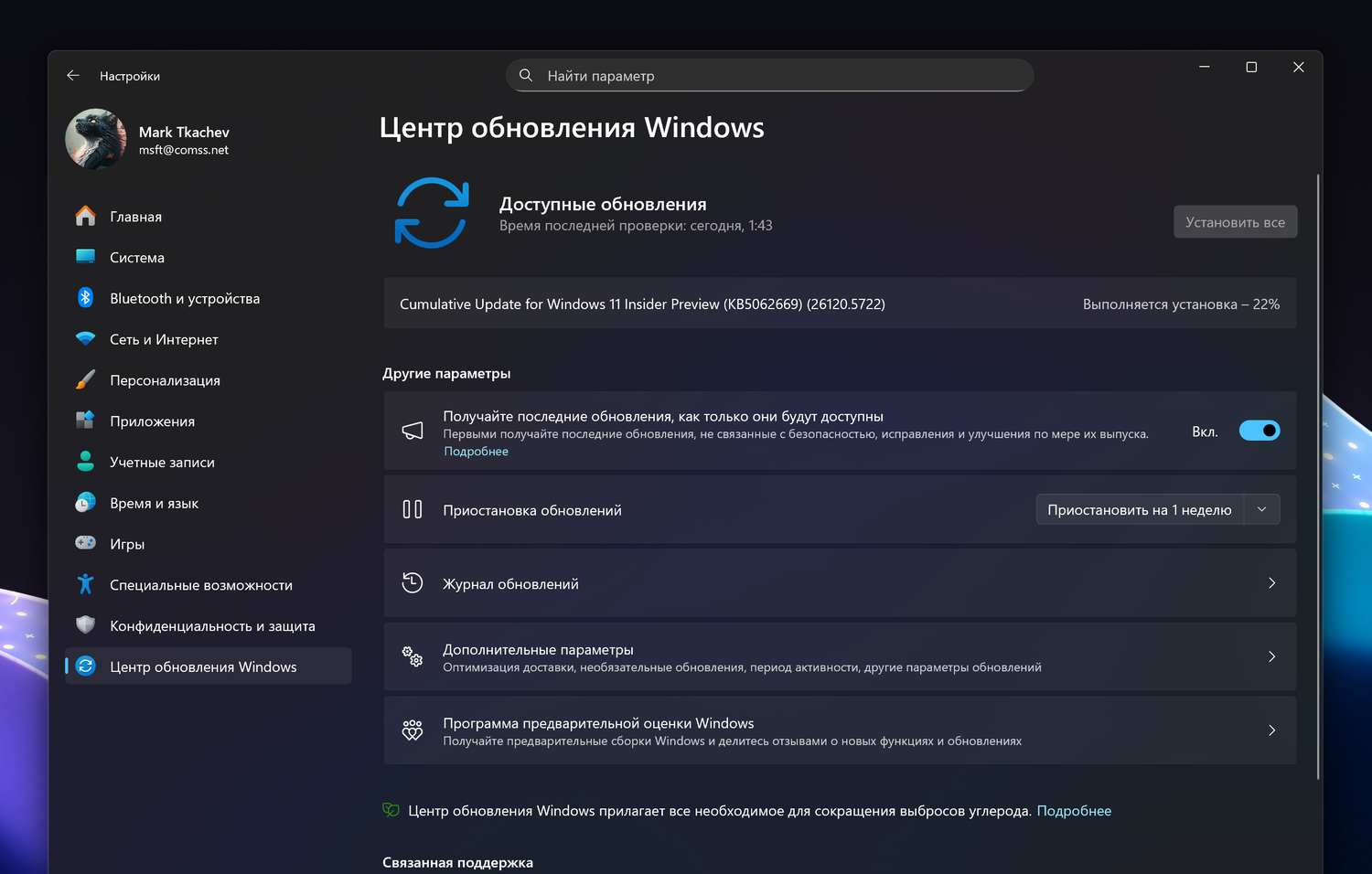Image resolution: width=1372 pixels, height=874 pixels.
Task: Click the history clock icon for Журнал обновлений
Action: point(413,583)
